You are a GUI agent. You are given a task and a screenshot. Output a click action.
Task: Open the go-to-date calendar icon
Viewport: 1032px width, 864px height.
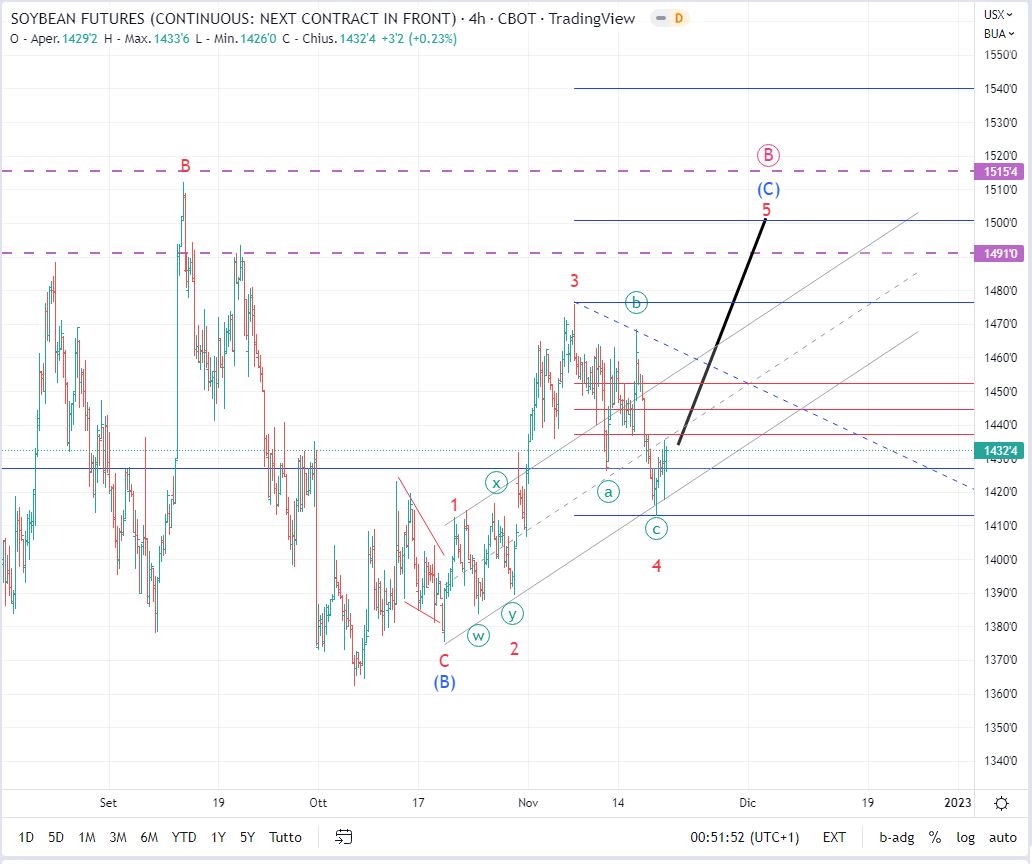[344, 837]
